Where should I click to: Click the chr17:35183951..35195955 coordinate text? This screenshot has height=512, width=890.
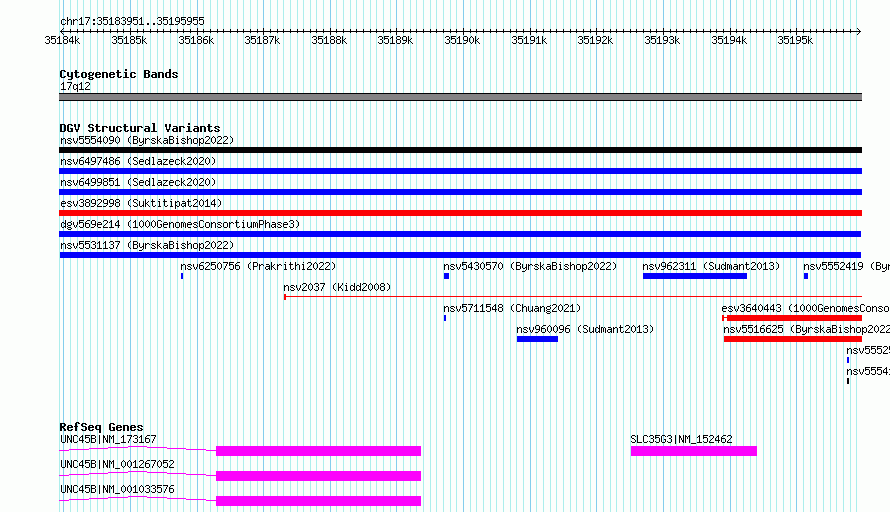pyautogui.click(x=132, y=21)
